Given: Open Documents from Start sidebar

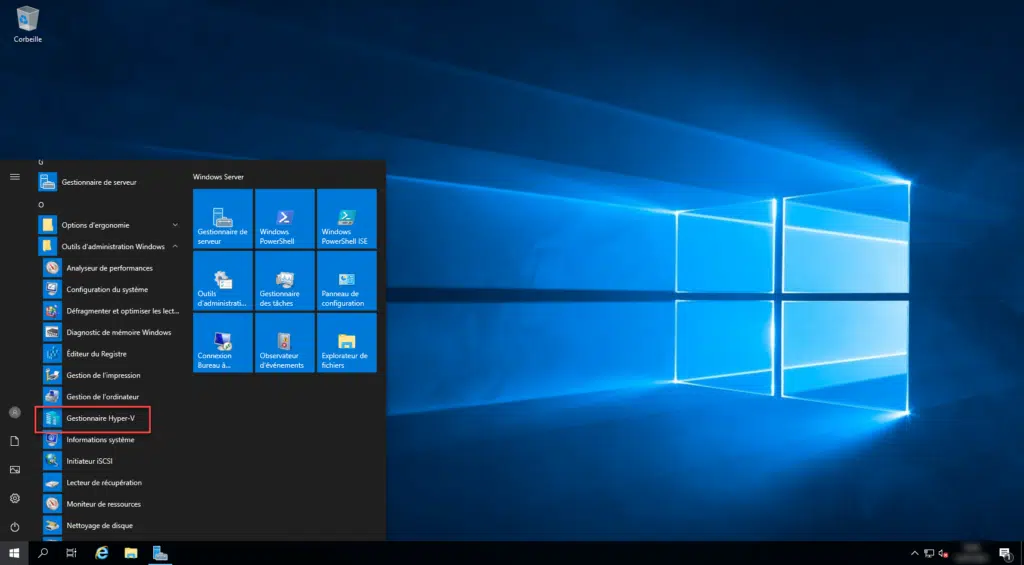Looking at the screenshot, I should click(14, 442).
